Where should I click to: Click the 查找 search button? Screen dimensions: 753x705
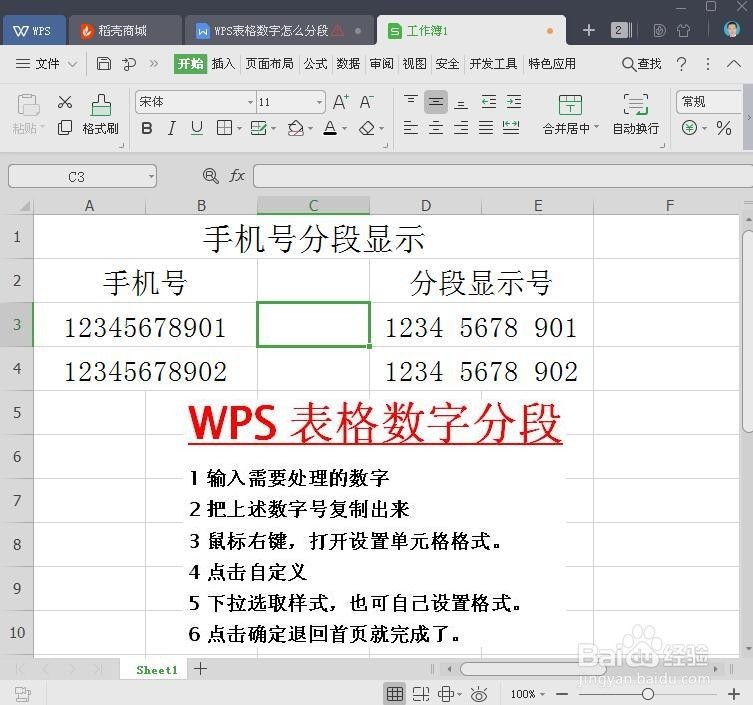point(642,64)
